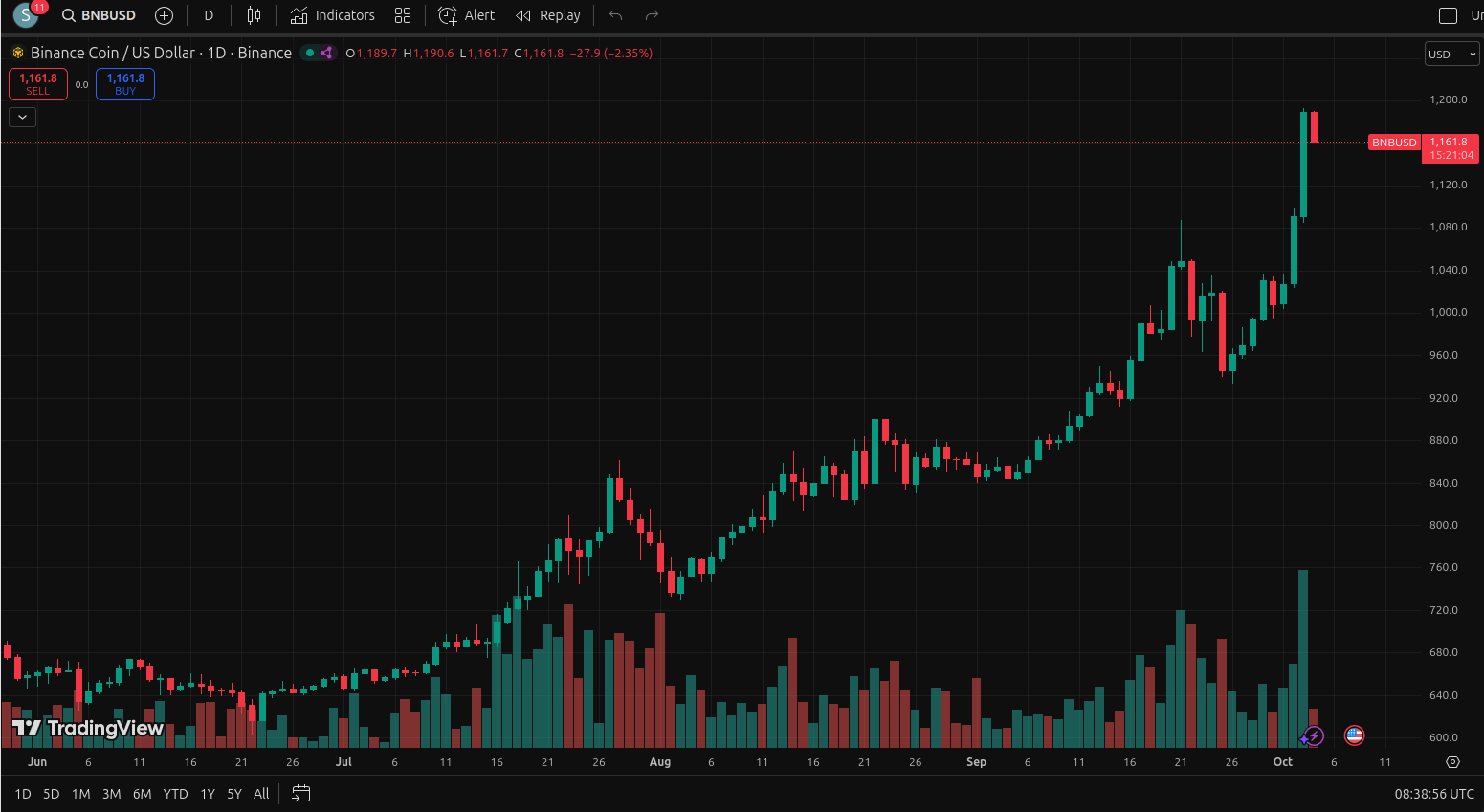Undo the last chart action

coord(616,15)
